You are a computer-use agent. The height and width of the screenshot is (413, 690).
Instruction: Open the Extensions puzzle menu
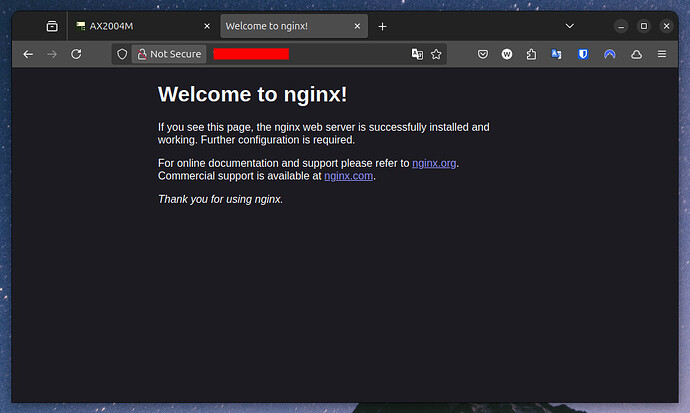(531, 54)
